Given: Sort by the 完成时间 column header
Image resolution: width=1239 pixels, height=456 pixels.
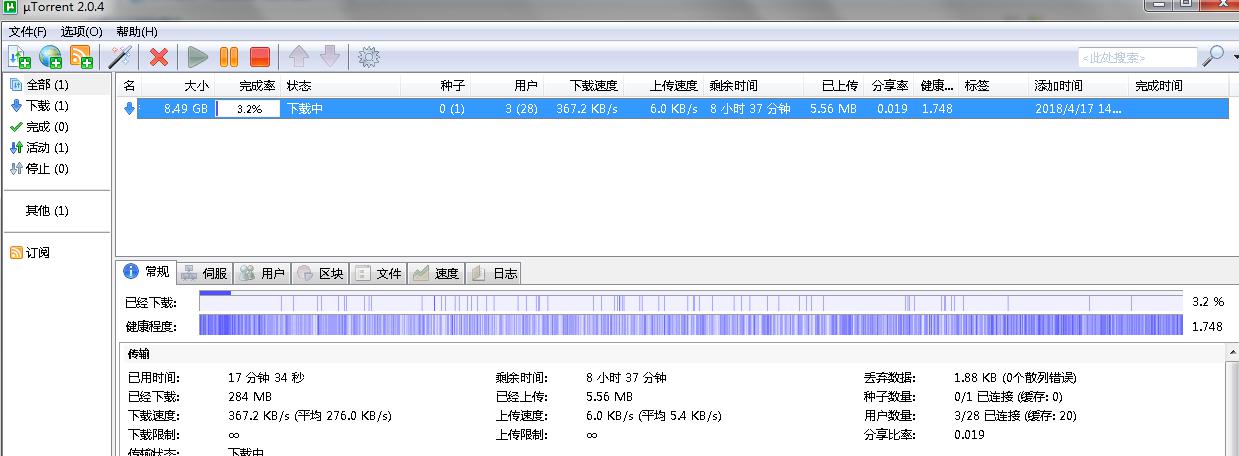Looking at the screenshot, I should 1179,86.
